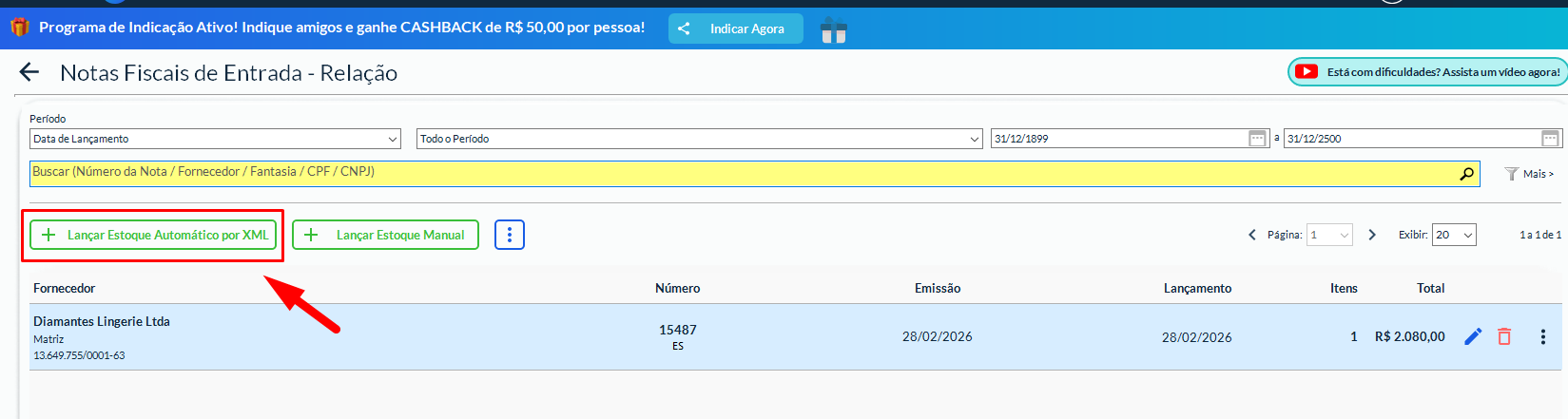
Task: Open the Página number dropdown
Action: [x=1329, y=235]
